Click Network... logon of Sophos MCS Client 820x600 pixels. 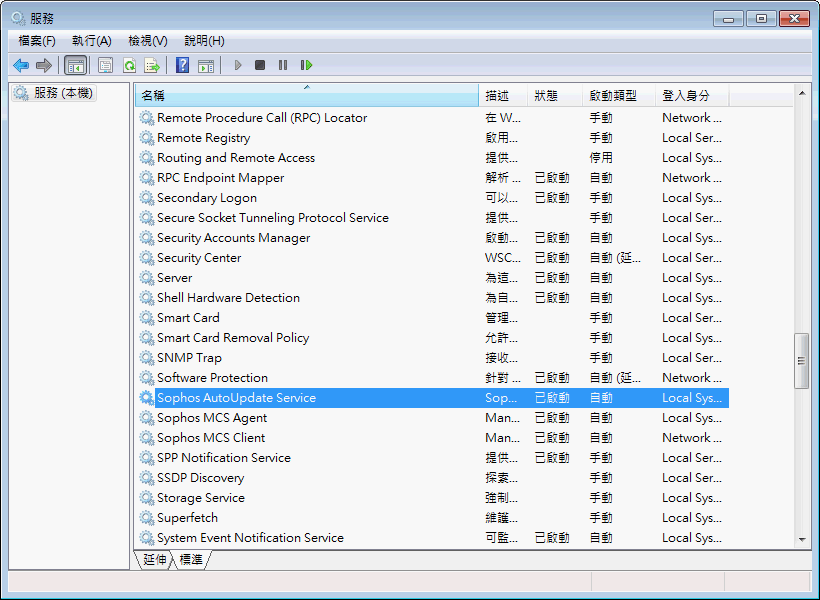[692, 438]
